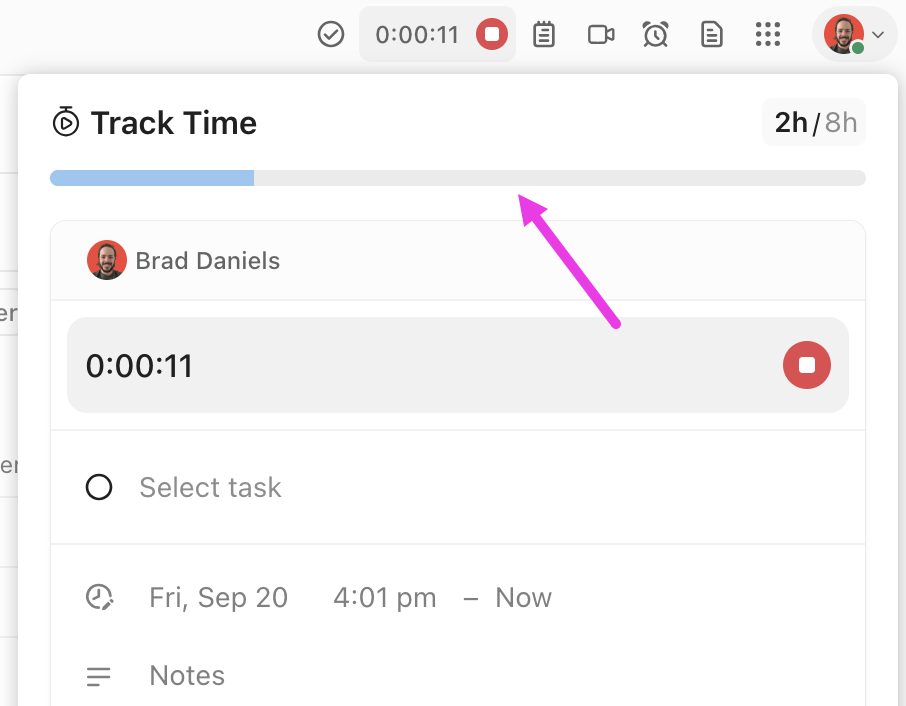Open the Notepad clipboard icon
Viewport: 906px width, 706px height.
(544, 33)
